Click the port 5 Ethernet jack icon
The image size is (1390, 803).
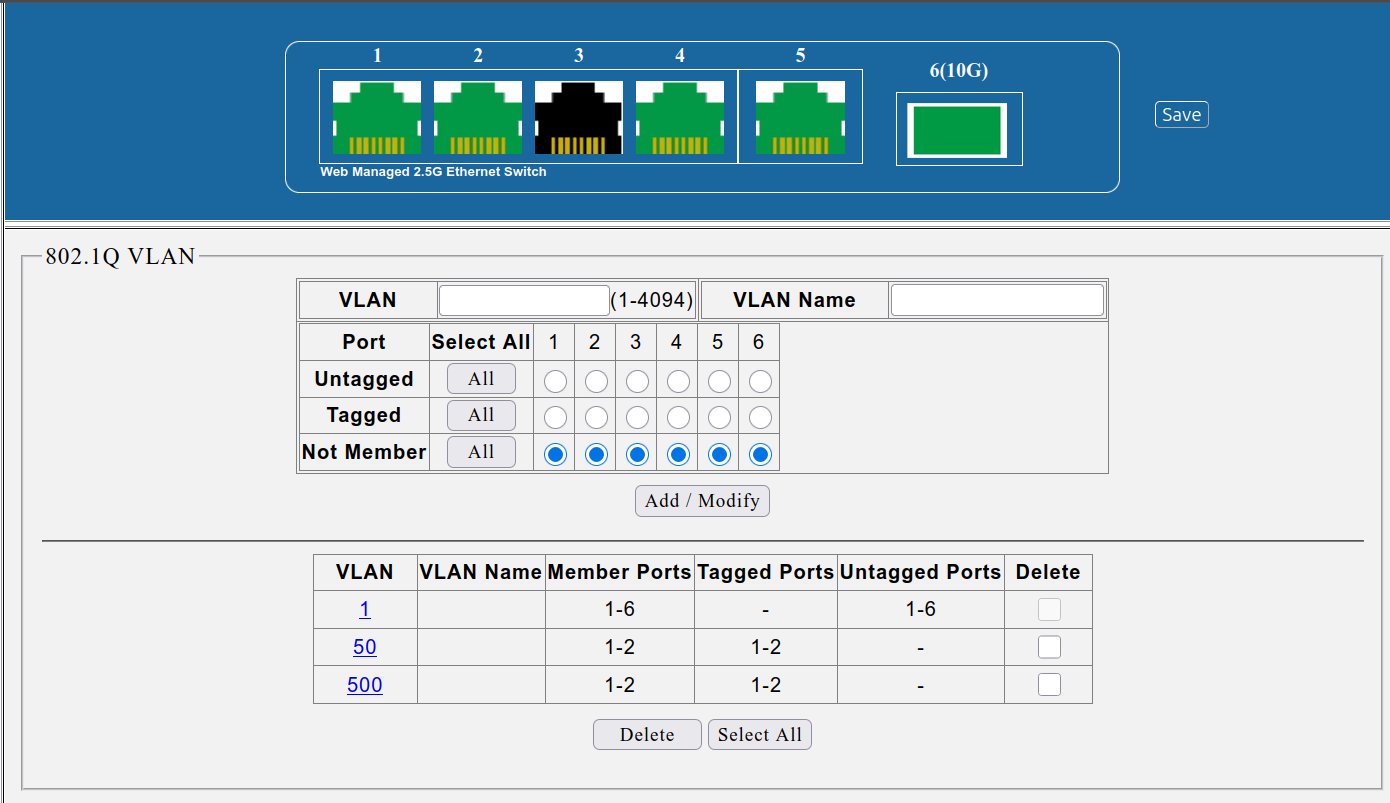(x=800, y=118)
